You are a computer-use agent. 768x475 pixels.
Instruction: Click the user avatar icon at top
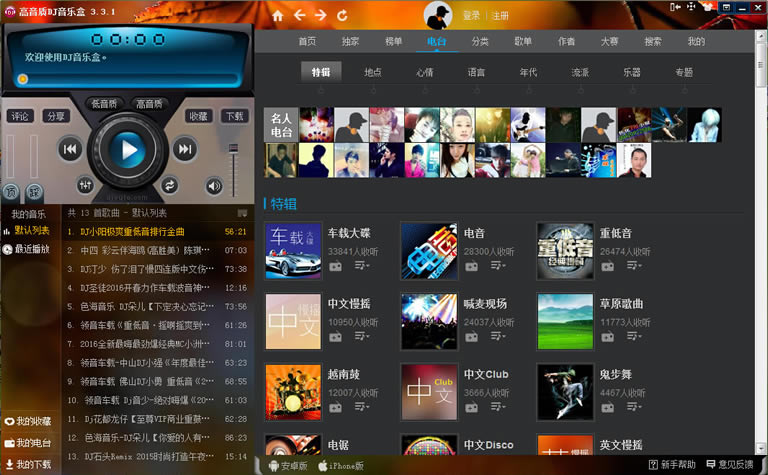pos(437,15)
